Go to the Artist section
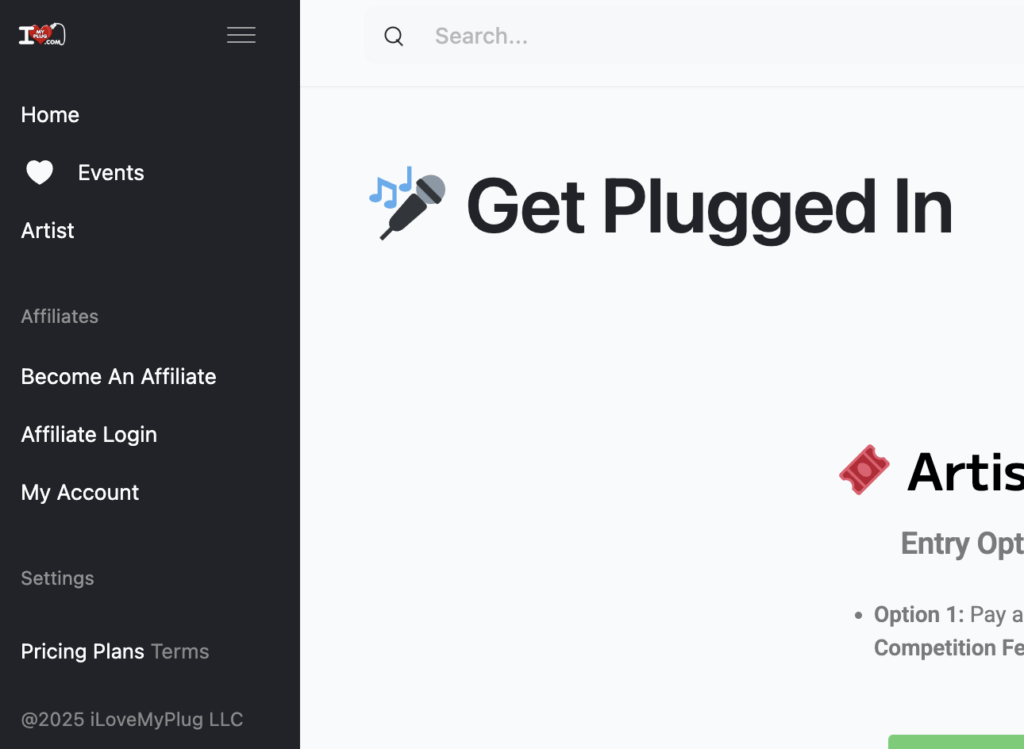Screen dimensions: 1024x749 (48, 231)
